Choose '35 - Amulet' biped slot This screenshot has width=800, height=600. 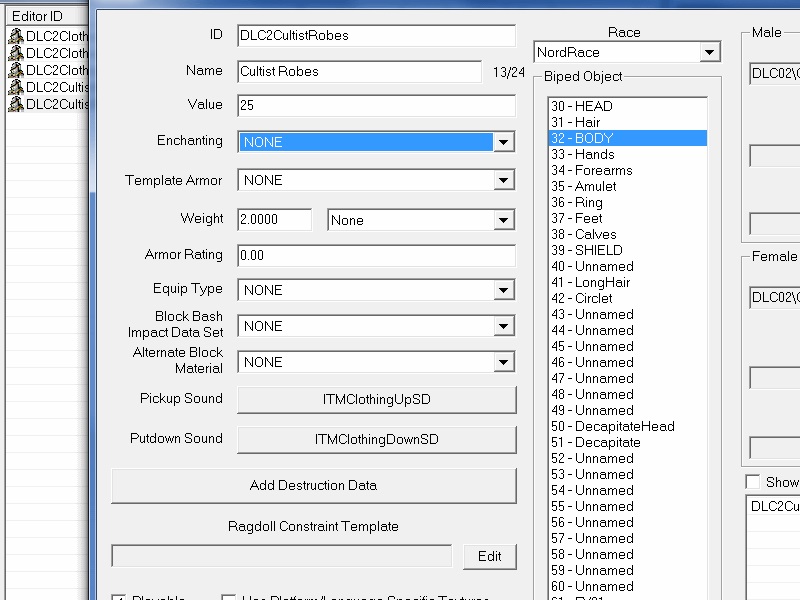[x=628, y=186]
